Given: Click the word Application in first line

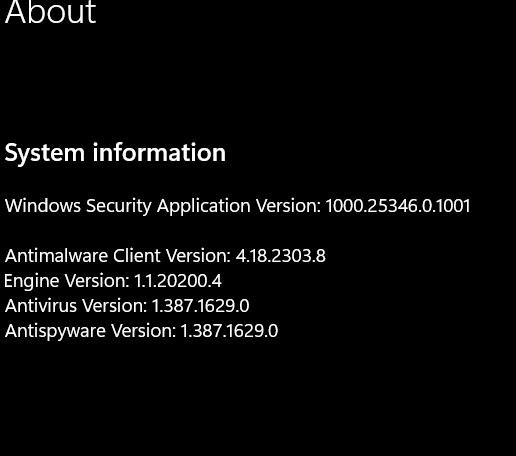Looking at the screenshot, I should (204, 207).
